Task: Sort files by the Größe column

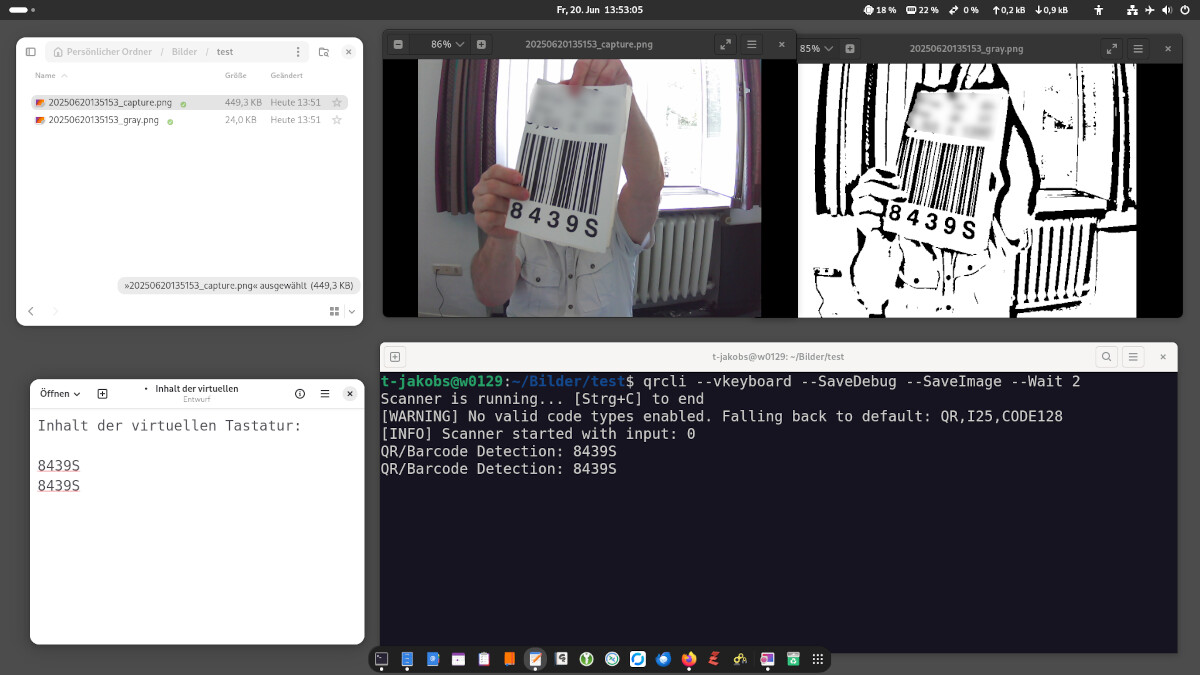Action: click(x=236, y=76)
